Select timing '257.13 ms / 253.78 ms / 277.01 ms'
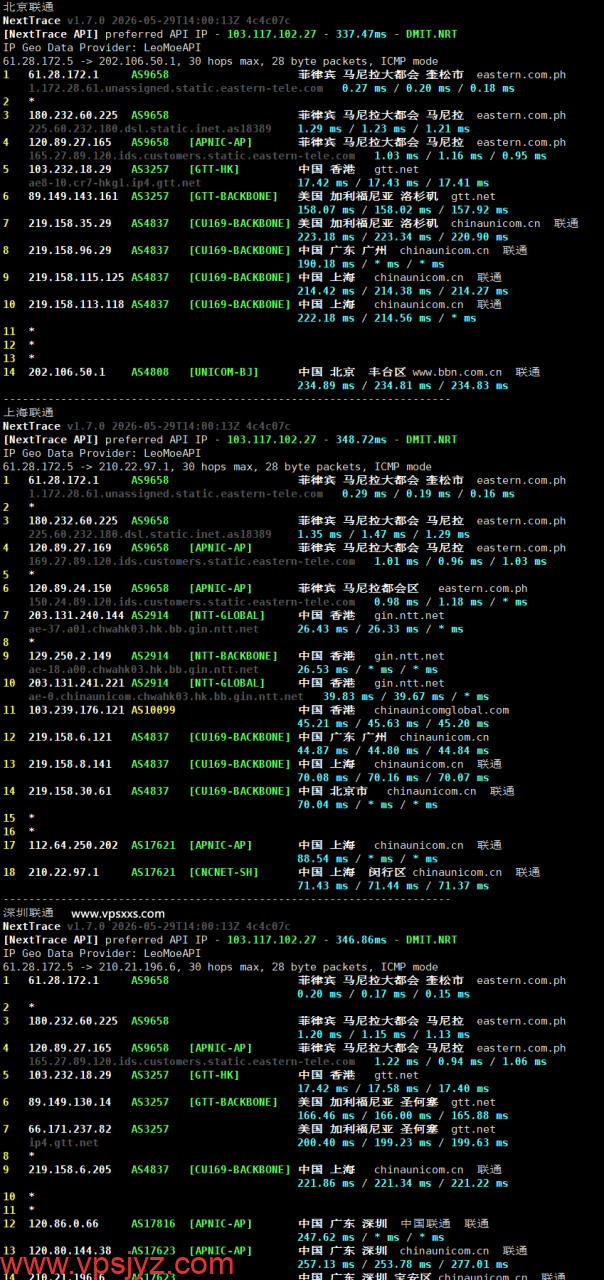This screenshot has width=604, height=1280. (x=403, y=1264)
